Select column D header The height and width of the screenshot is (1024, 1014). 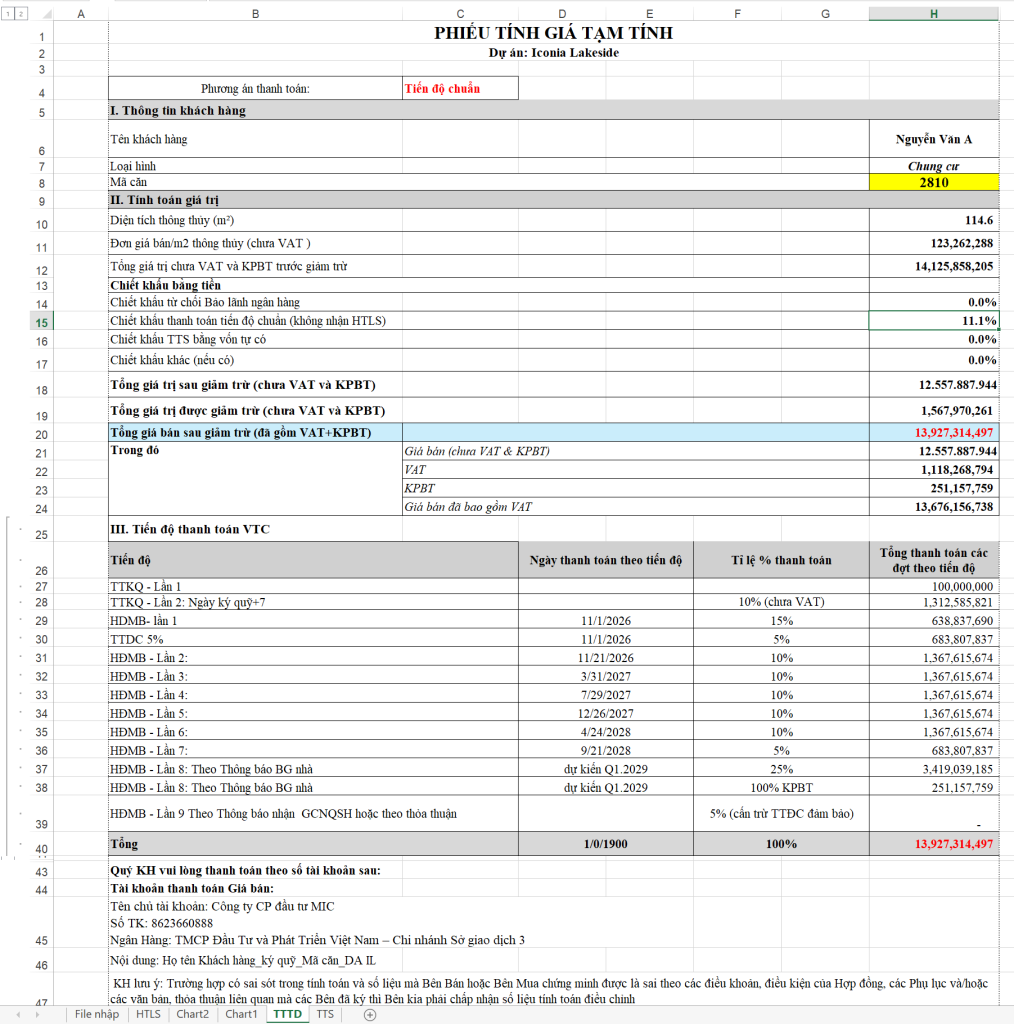pyautogui.click(x=562, y=14)
